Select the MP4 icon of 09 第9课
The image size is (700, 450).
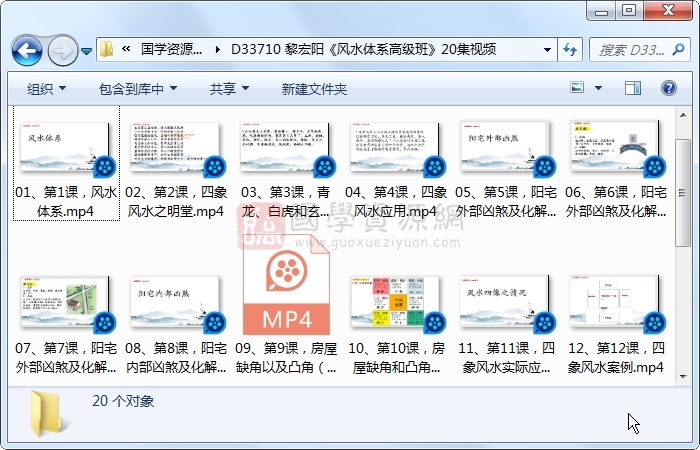(286, 285)
